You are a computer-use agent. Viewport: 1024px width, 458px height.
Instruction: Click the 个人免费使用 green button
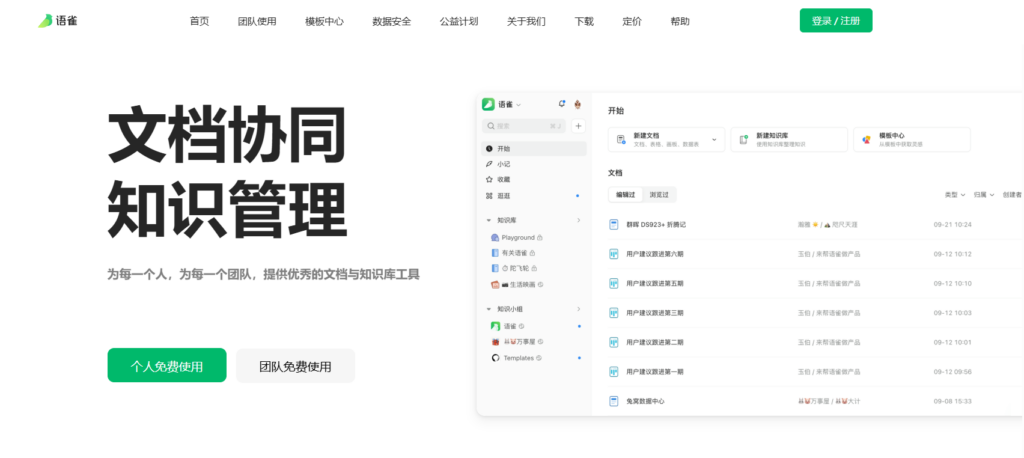click(167, 366)
